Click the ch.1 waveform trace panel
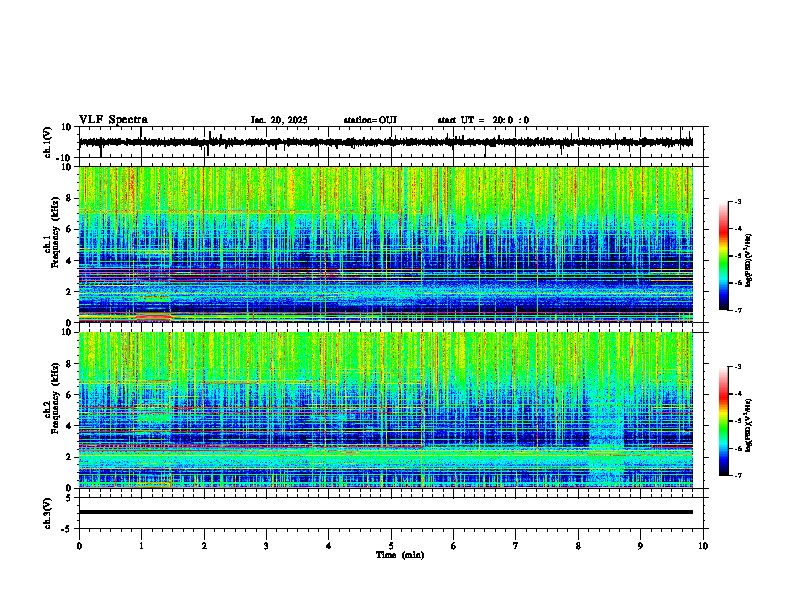Viewport: 792px width, 612px height. coord(393,142)
